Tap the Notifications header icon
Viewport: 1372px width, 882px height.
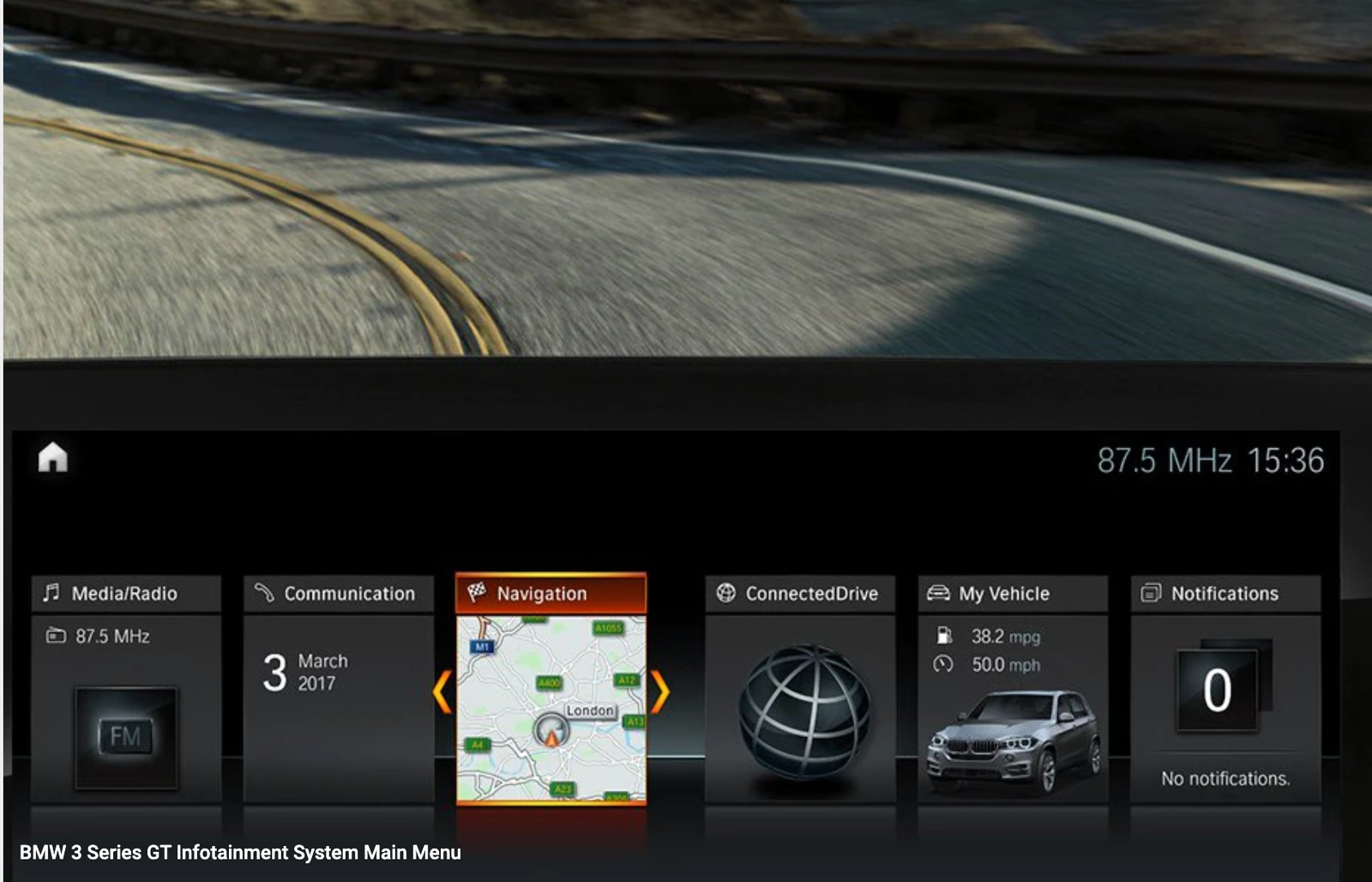[1151, 593]
